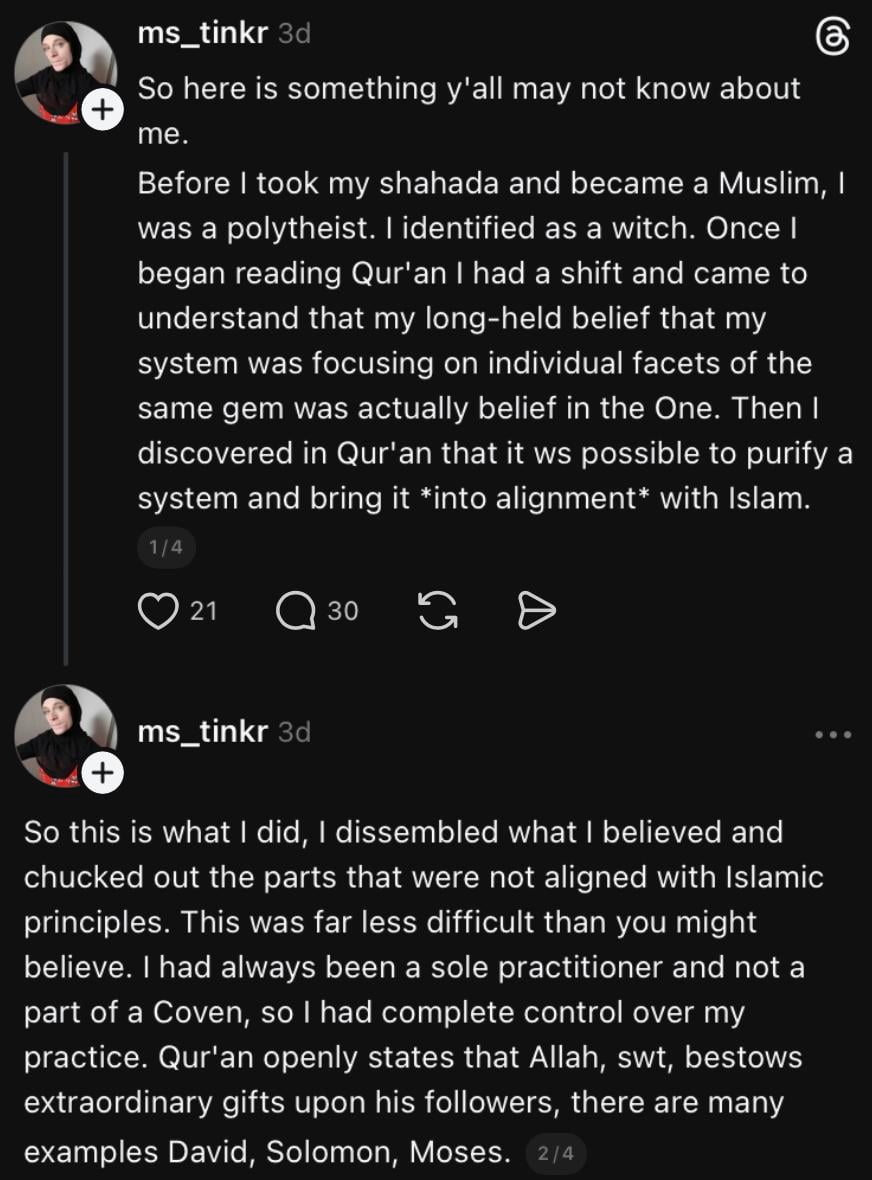Open replies using the comment bubble icon

coord(296,610)
